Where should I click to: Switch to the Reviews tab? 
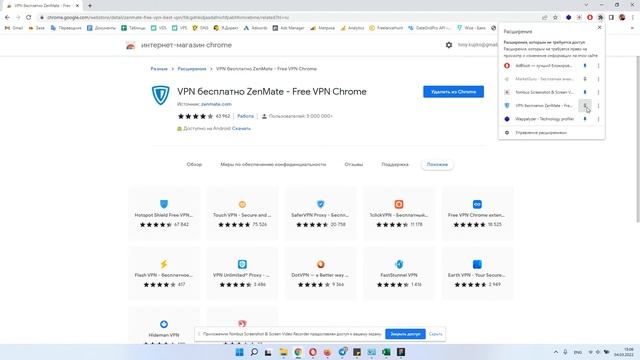pyautogui.click(x=353, y=164)
